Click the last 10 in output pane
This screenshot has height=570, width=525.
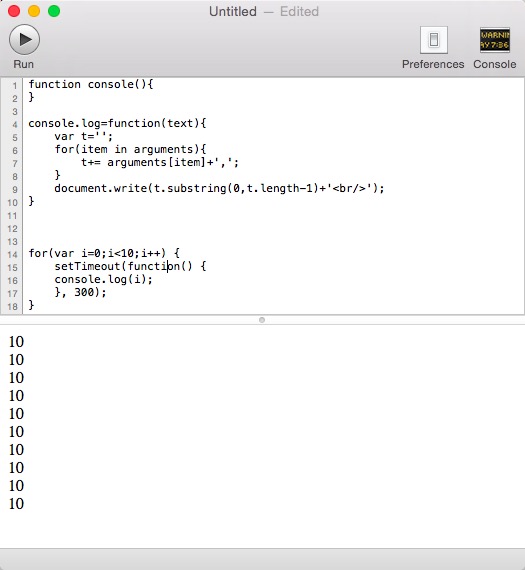click(x=16, y=504)
